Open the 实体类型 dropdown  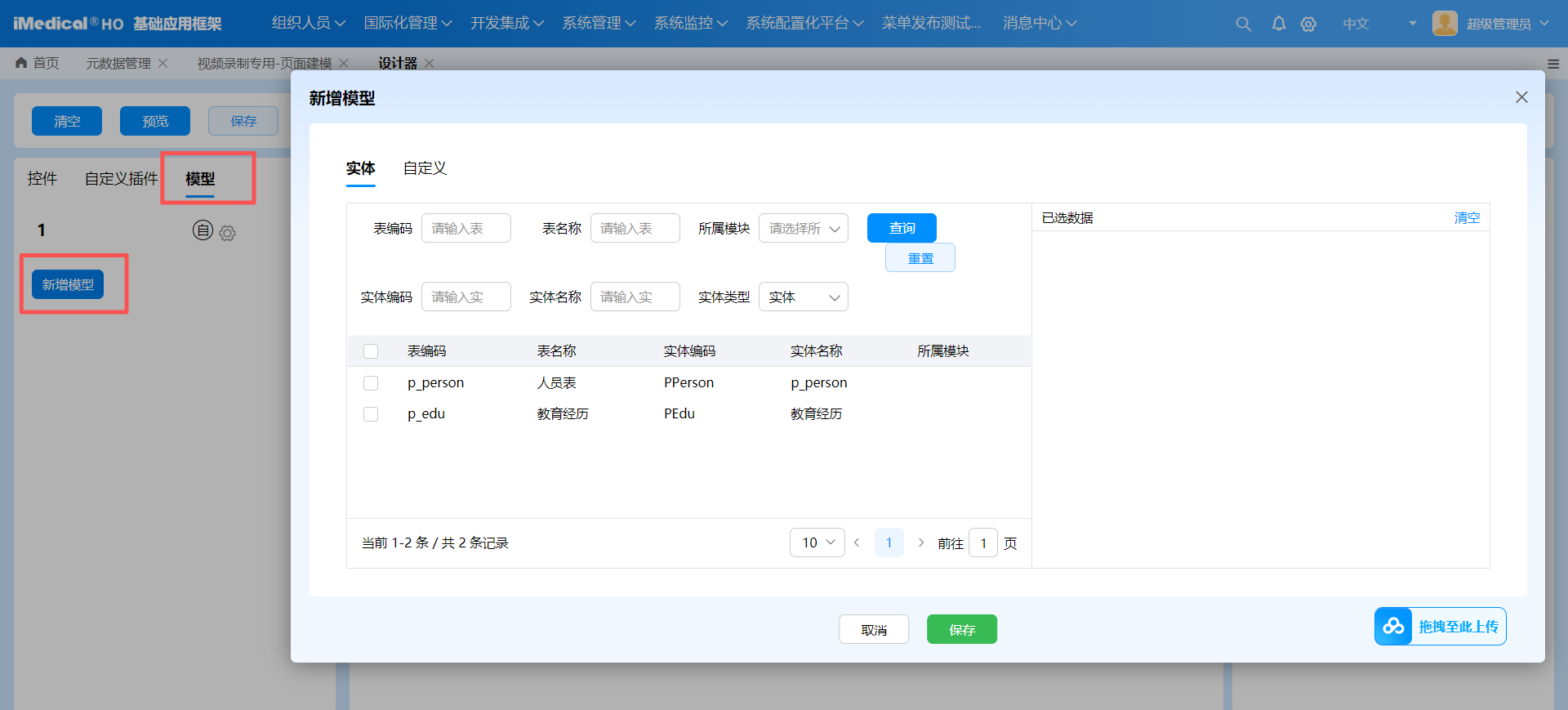(x=803, y=297)
